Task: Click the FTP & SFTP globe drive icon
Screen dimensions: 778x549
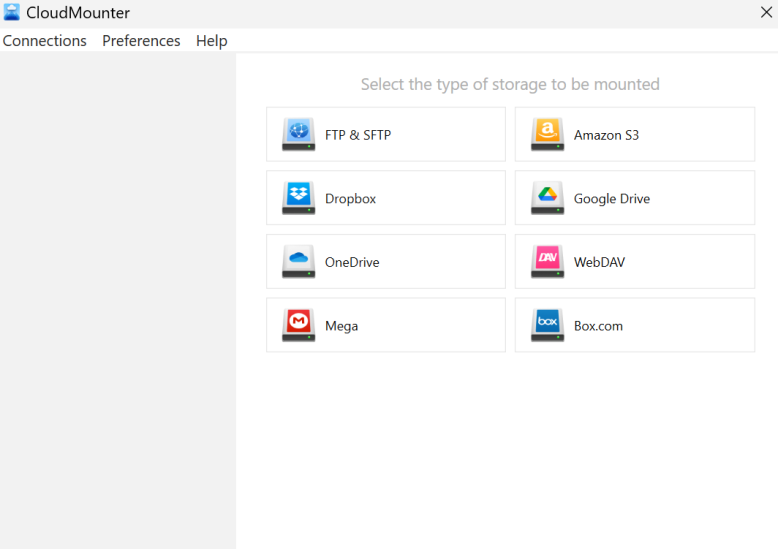Action: (x=298, y=134)
